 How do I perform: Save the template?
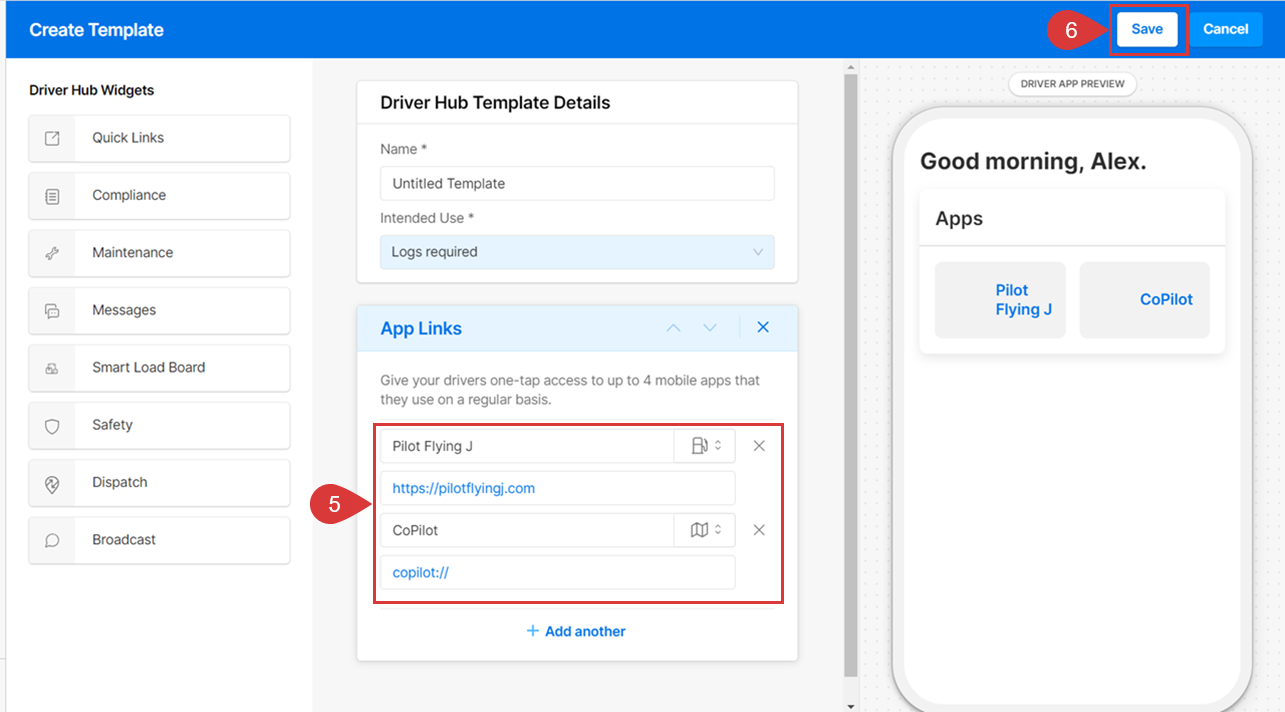pos(1147,29)
